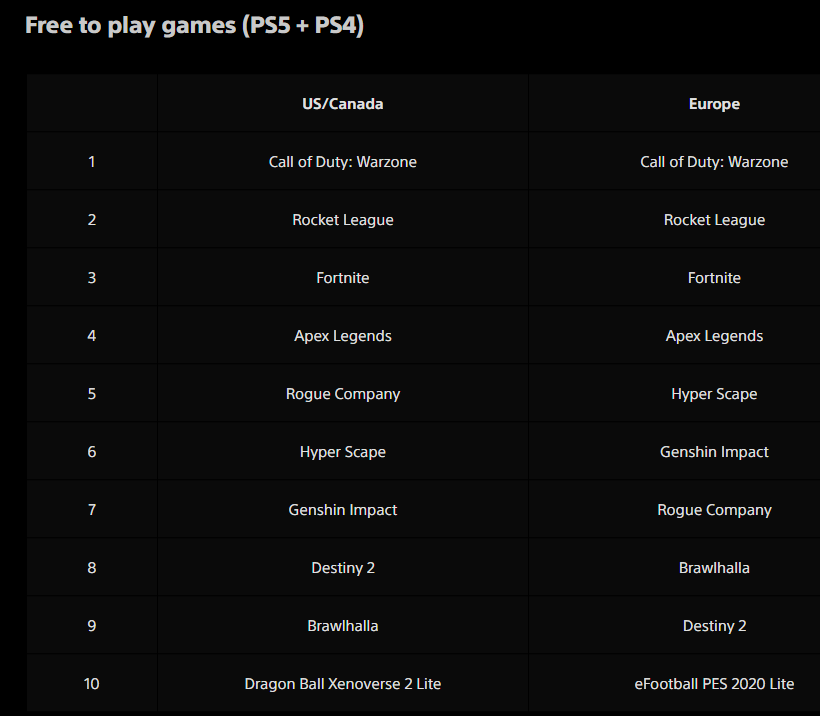The image size is (820, 716).
Task: Select rank number 10 cell
Action: click(92, 684)
